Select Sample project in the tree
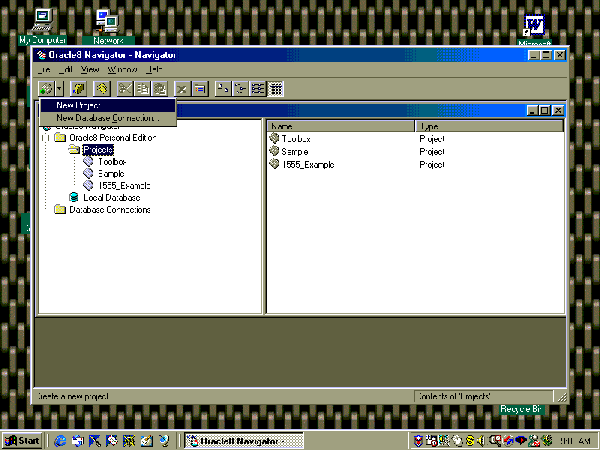This screenshot has height=450, width=600. click(111, 174)
